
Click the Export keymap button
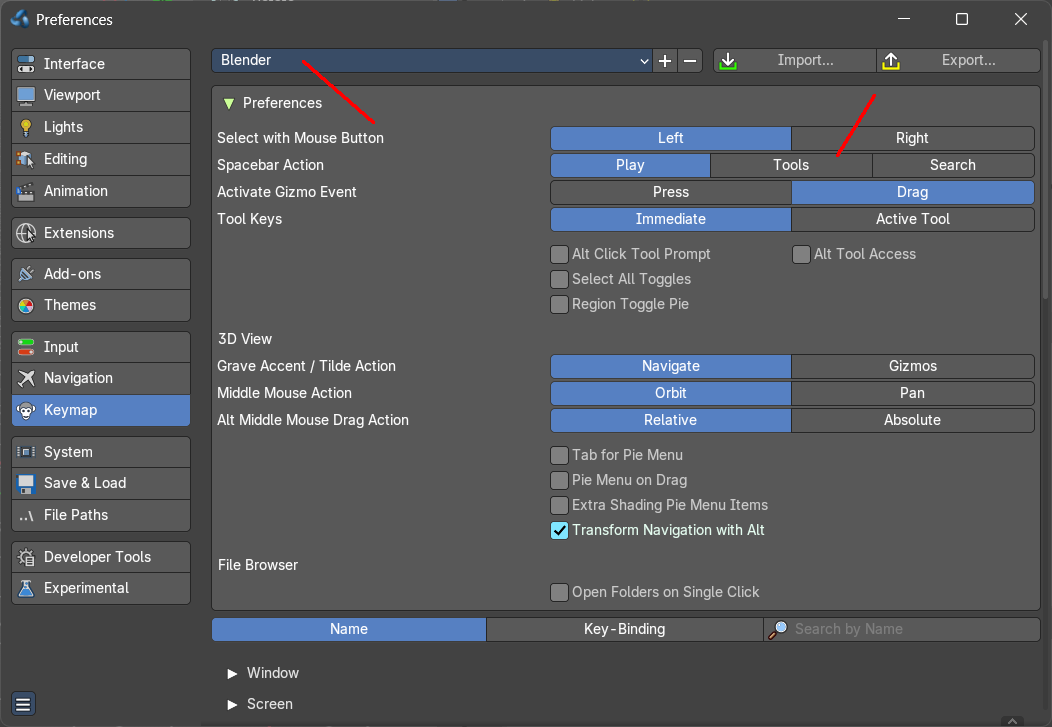point(958,60)
